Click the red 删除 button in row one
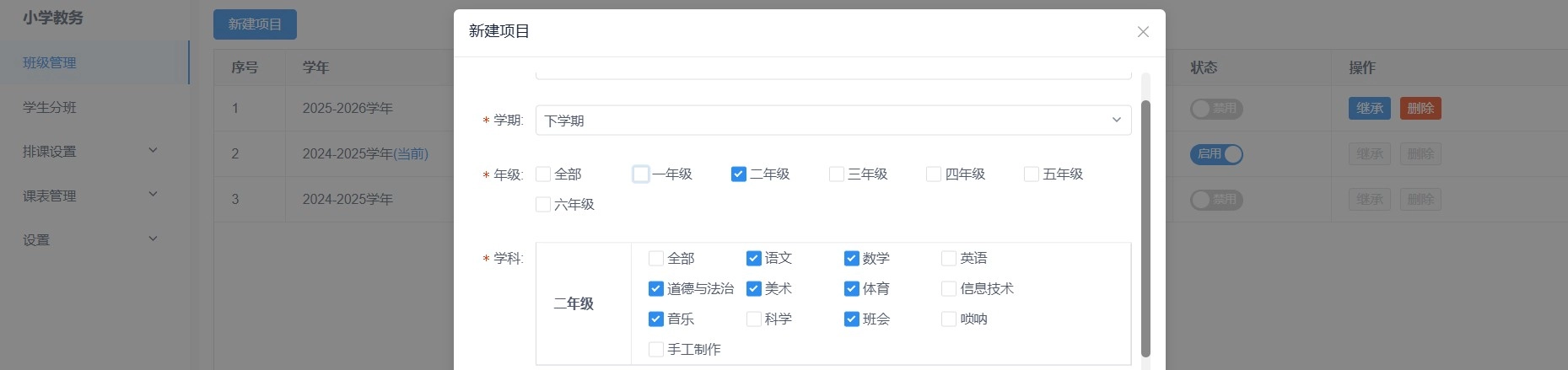 (x=1420, y=109)
